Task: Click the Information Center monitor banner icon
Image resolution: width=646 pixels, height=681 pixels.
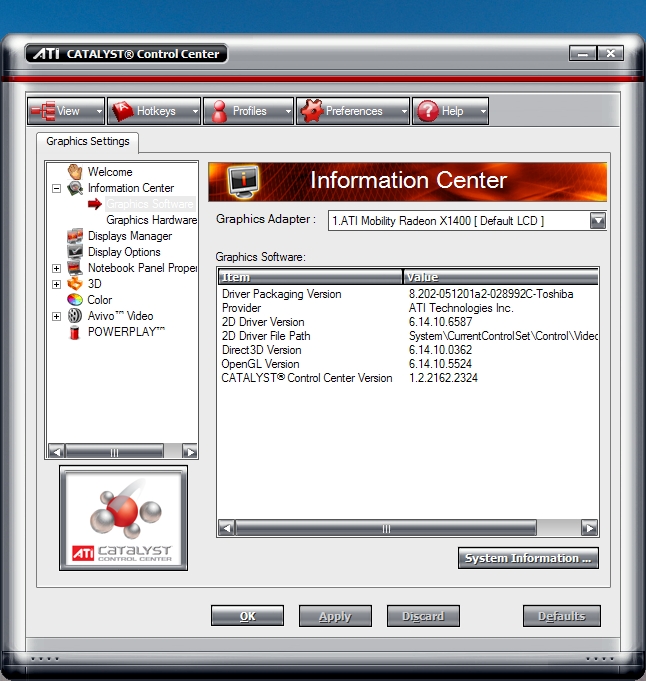Action: 243,181
